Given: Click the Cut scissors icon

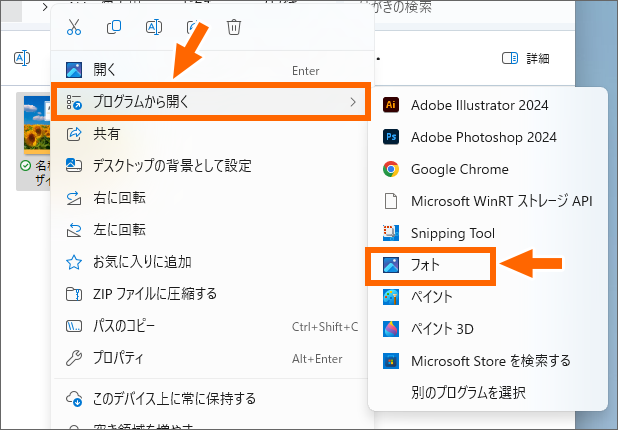Looking at the screenshot, I should pyautogui.click(x=74, y=27).
